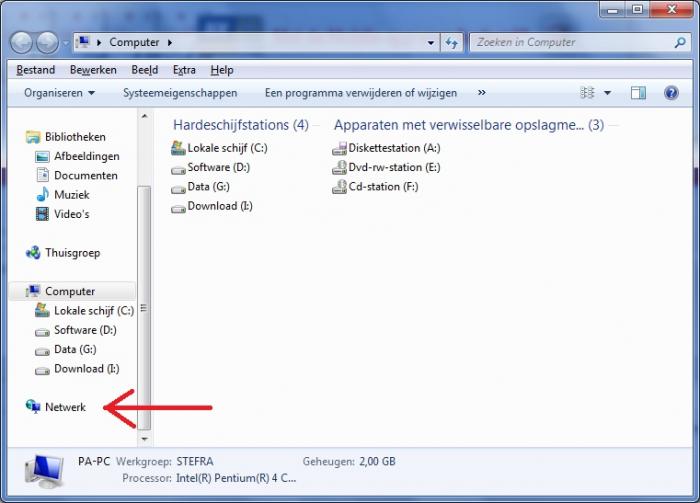Click the Download (I:) drive icon in main pane
Screen dimensions: 700x503
178,208
